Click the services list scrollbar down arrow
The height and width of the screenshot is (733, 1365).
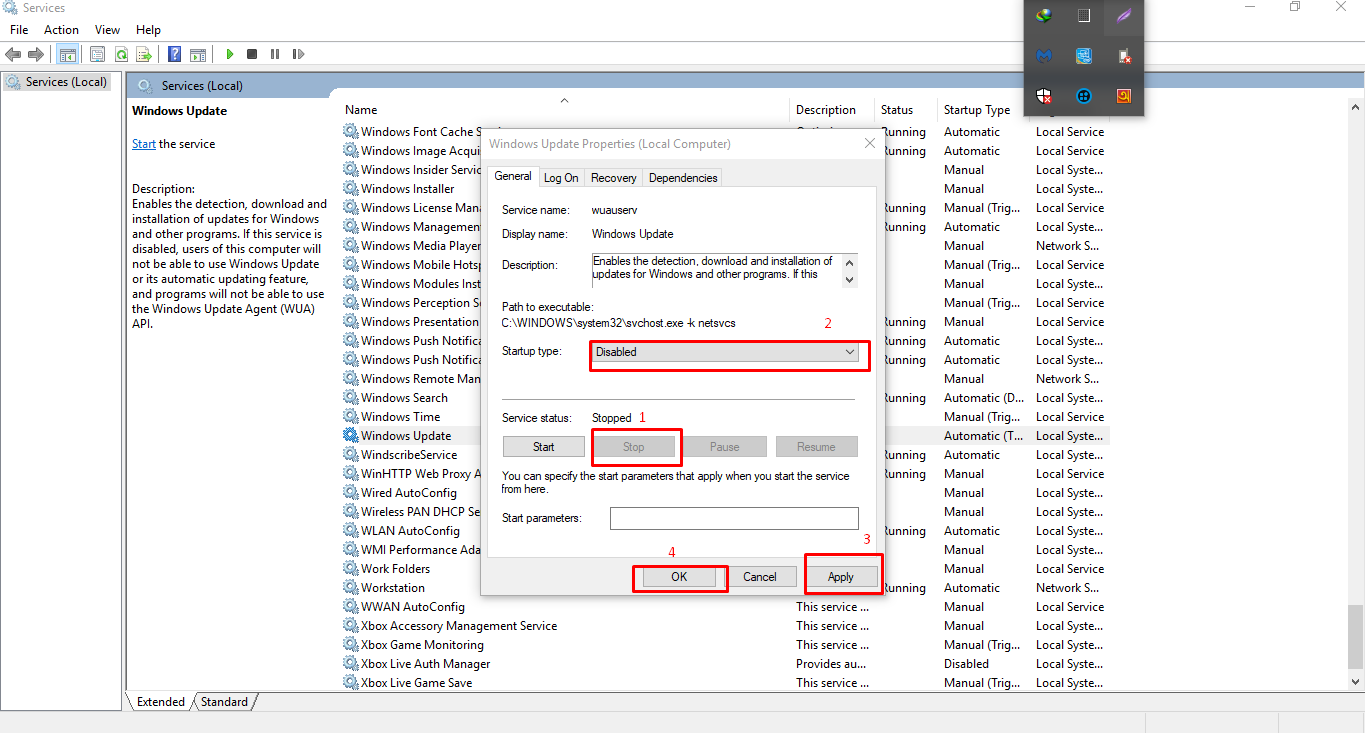pos(1357,682)
